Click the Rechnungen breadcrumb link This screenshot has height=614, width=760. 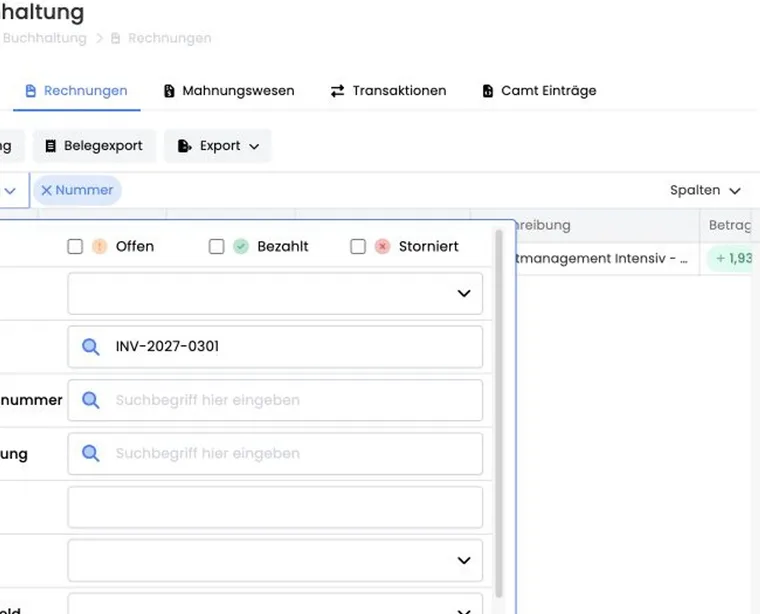pyautogui.click(x=170, y=38)
